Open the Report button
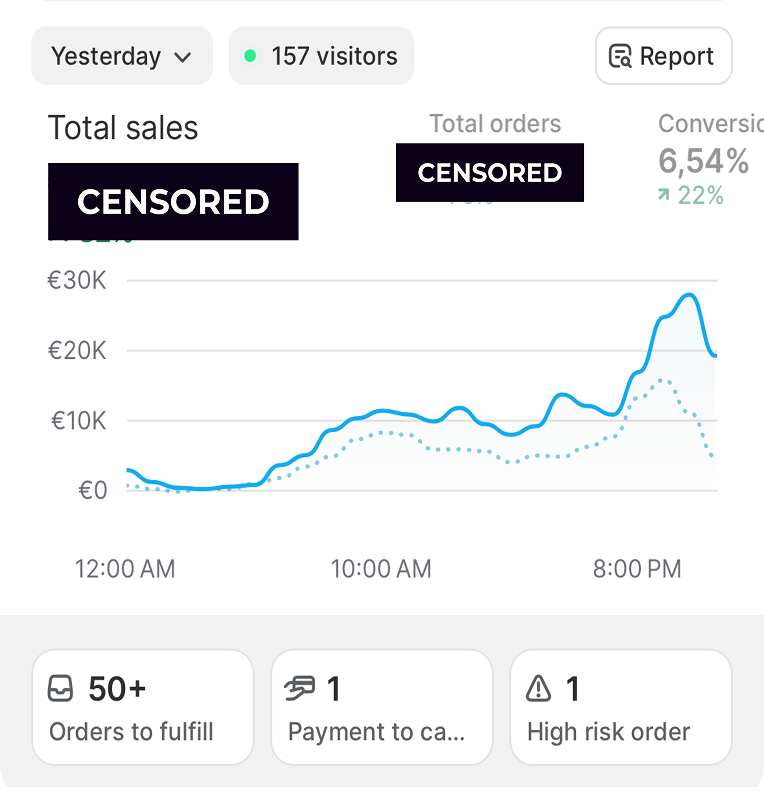This screenshot has height=804, width=764. tap(663, 56)
